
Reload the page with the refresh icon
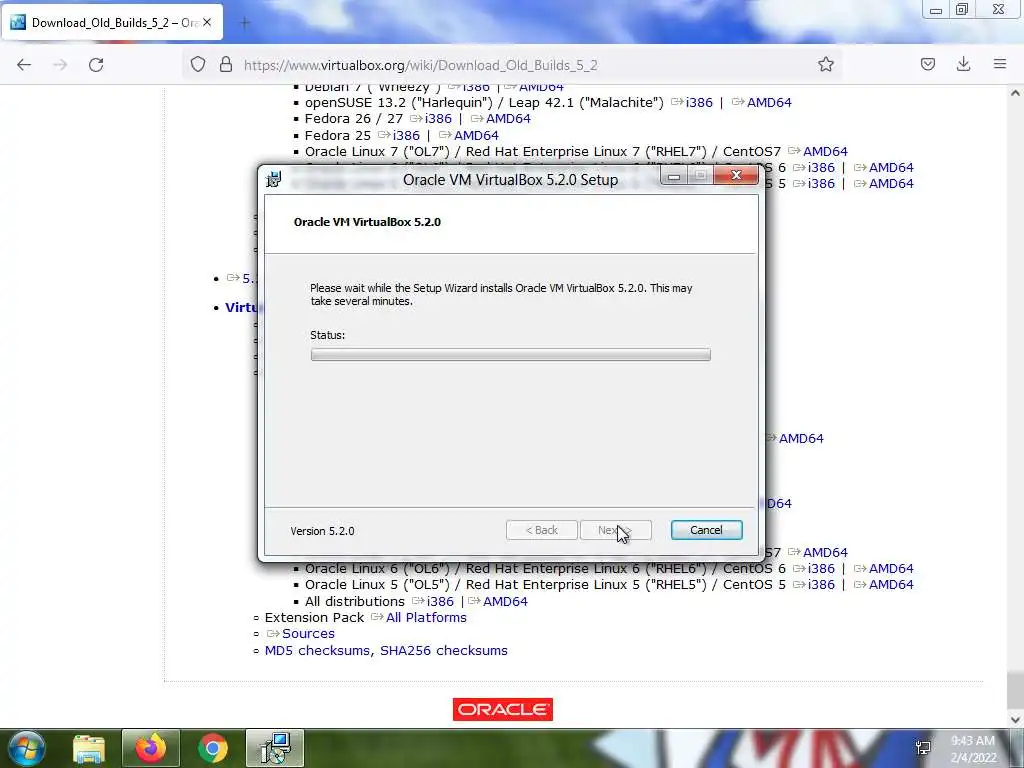tap(96, 65)
